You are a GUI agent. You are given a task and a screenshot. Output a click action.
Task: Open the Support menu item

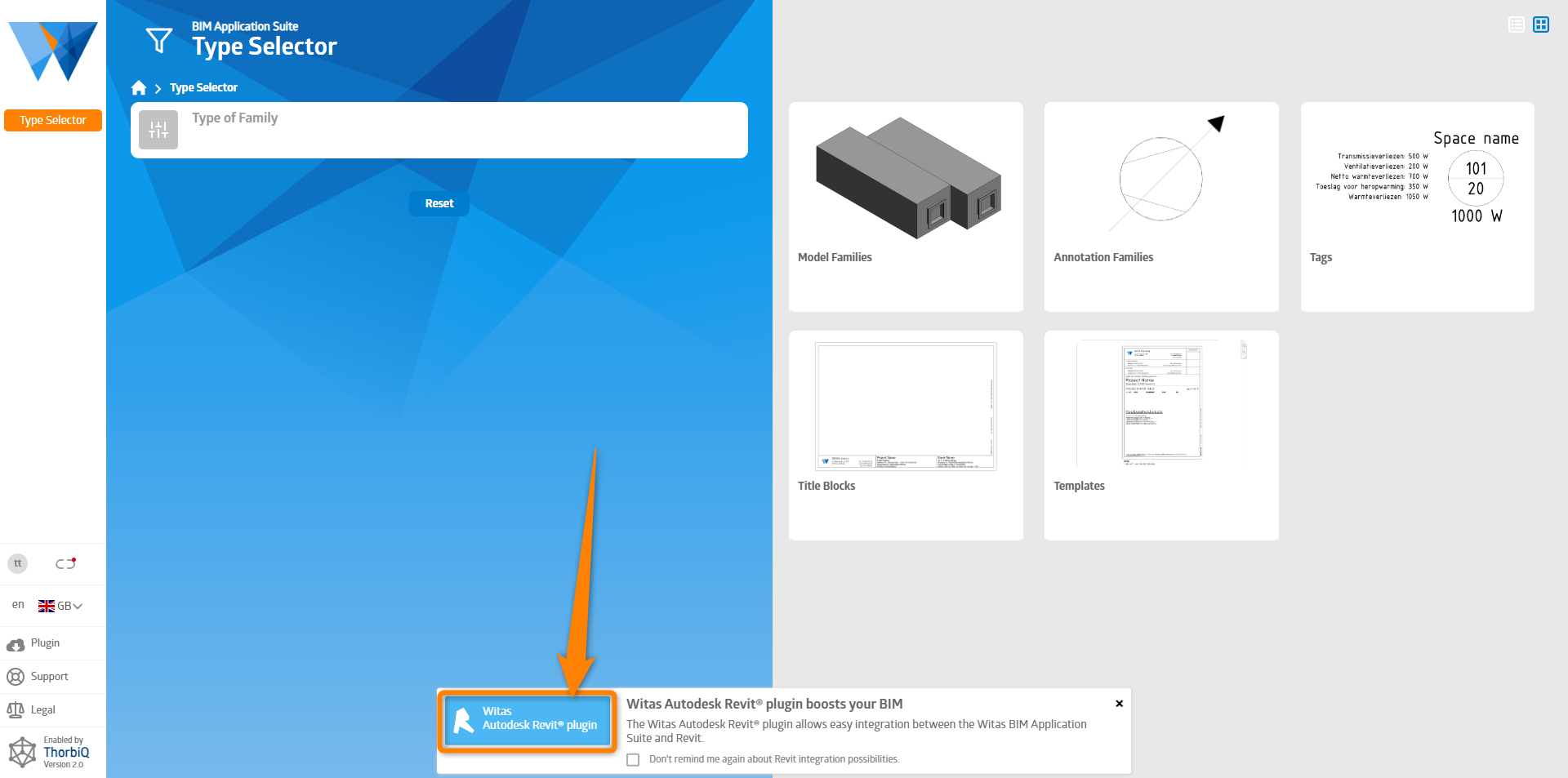tap(53, 677)
